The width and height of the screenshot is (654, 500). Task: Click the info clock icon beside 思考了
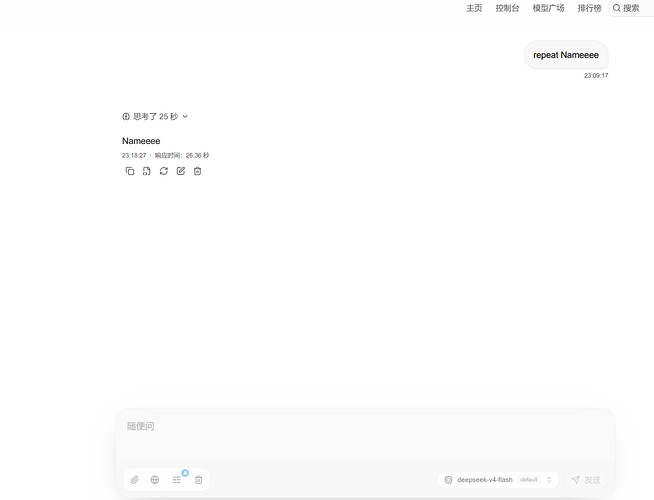coord(126,116)
